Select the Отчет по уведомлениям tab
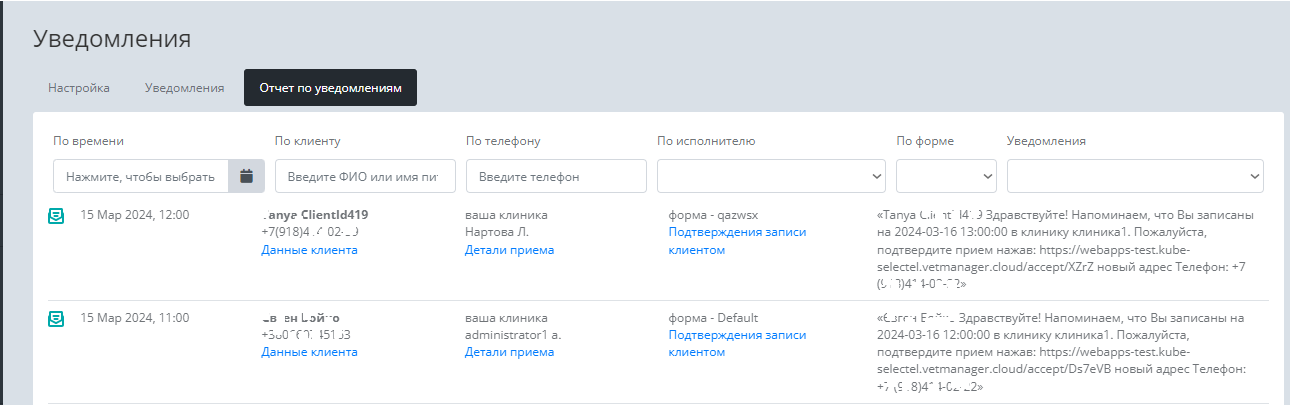 click(x=330, y=88)
